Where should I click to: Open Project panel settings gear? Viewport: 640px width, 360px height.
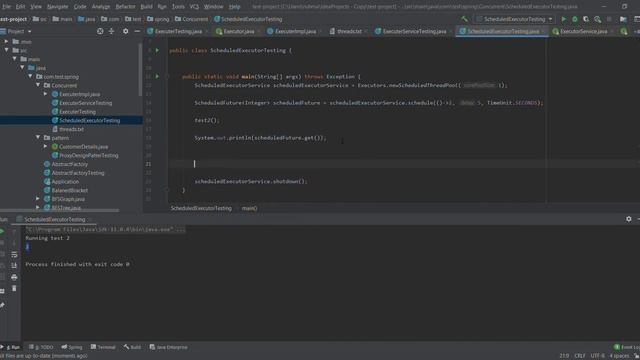tap(125, 31)
